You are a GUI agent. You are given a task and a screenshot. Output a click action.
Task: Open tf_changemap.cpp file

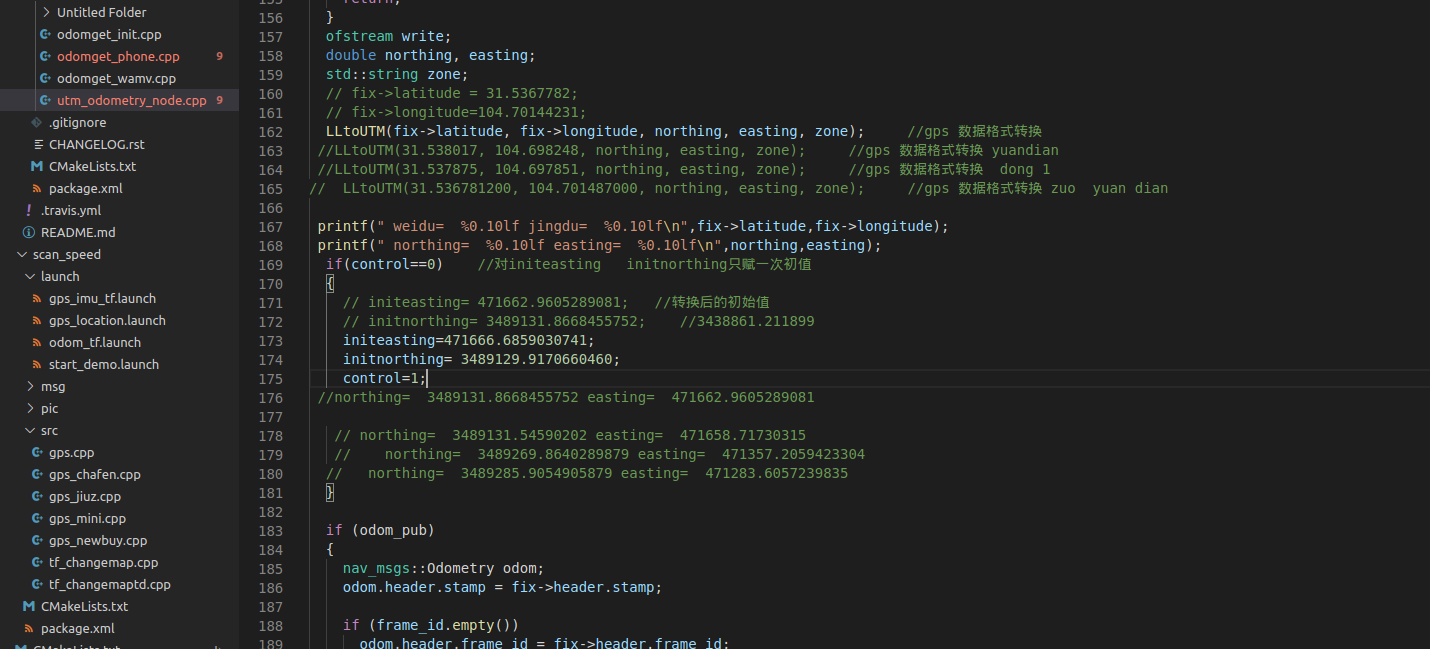[103, 562]
